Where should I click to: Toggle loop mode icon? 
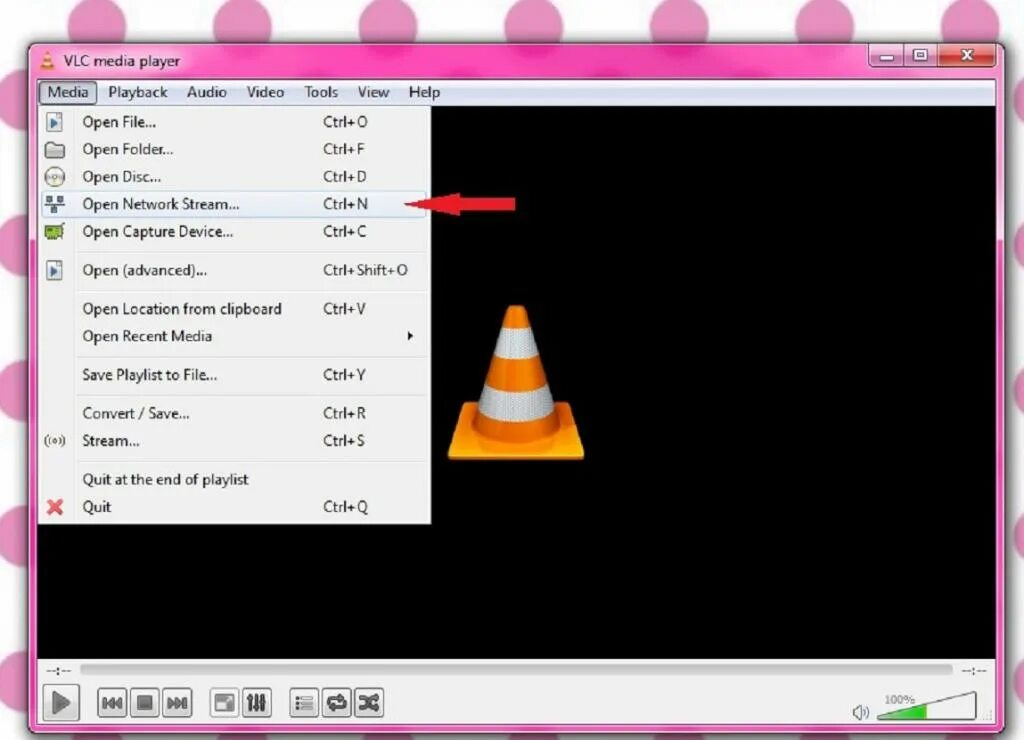tap(336, 703)
